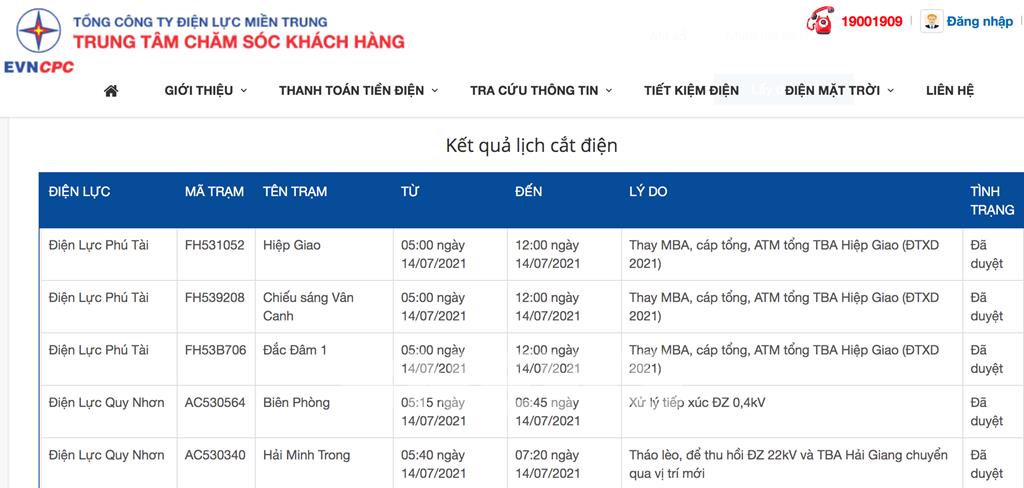Image resolution: width=1024 pixels, height=488 pixels.
Task: Expand the THANH TOÁN TIỀN ĐIỆN menu
Action: pos(359,91)
